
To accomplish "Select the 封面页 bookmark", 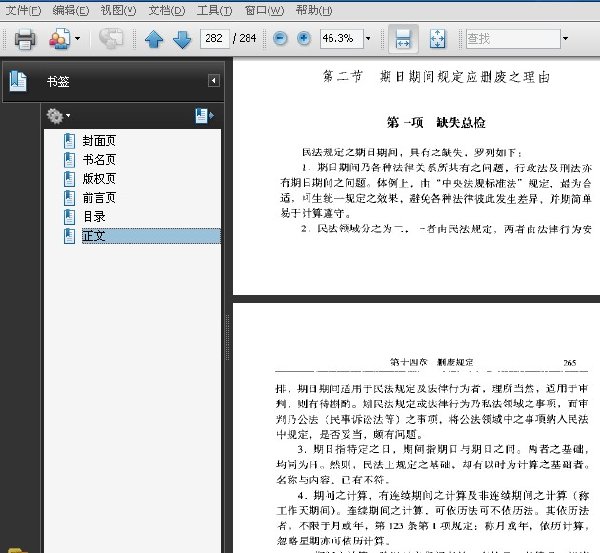I will point(99,141).
